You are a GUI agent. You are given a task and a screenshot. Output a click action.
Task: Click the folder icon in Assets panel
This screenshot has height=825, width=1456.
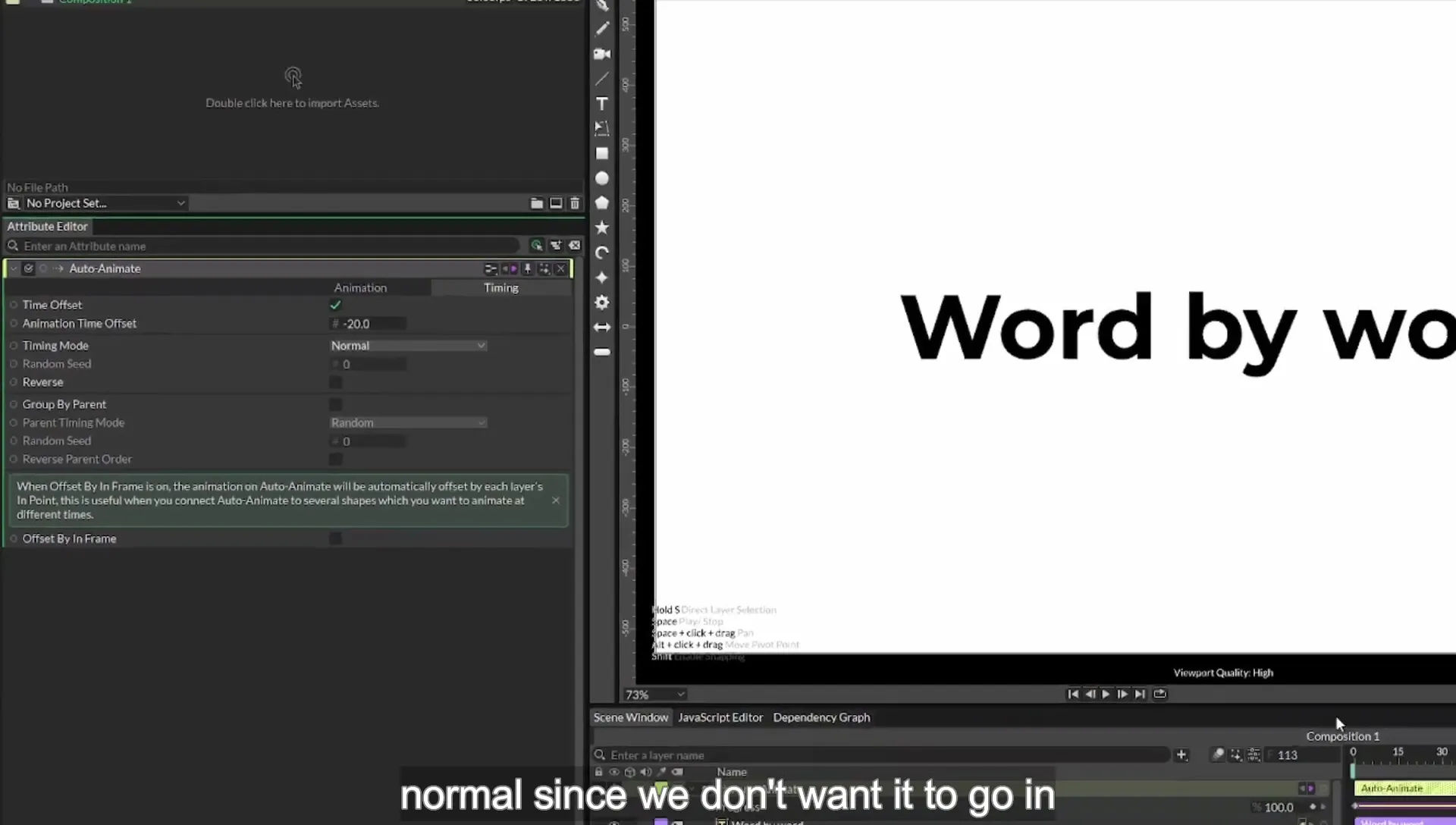tap(537, 203)
